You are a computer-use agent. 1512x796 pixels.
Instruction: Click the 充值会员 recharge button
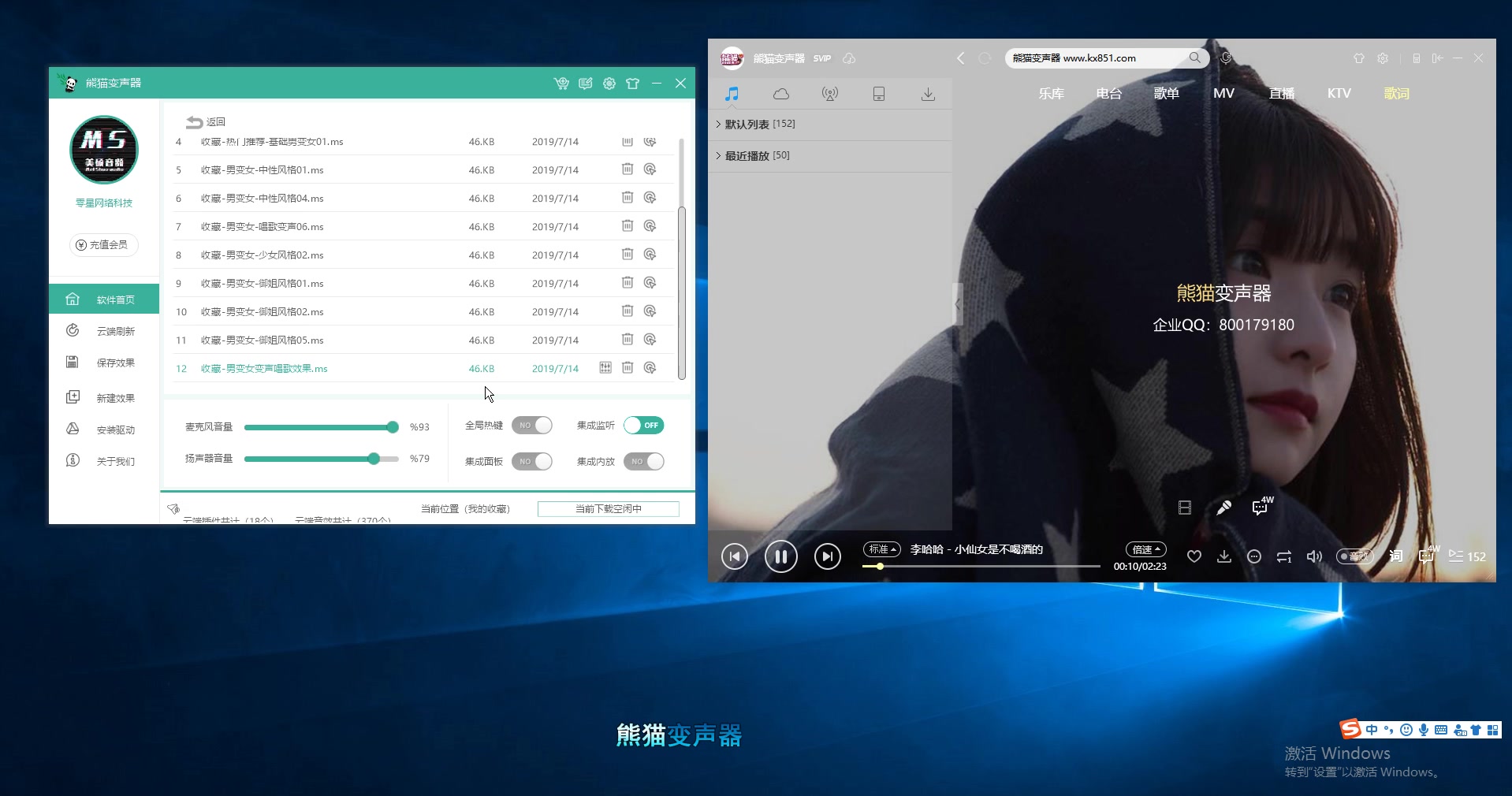pyautogui.click(x=103, y=245)
